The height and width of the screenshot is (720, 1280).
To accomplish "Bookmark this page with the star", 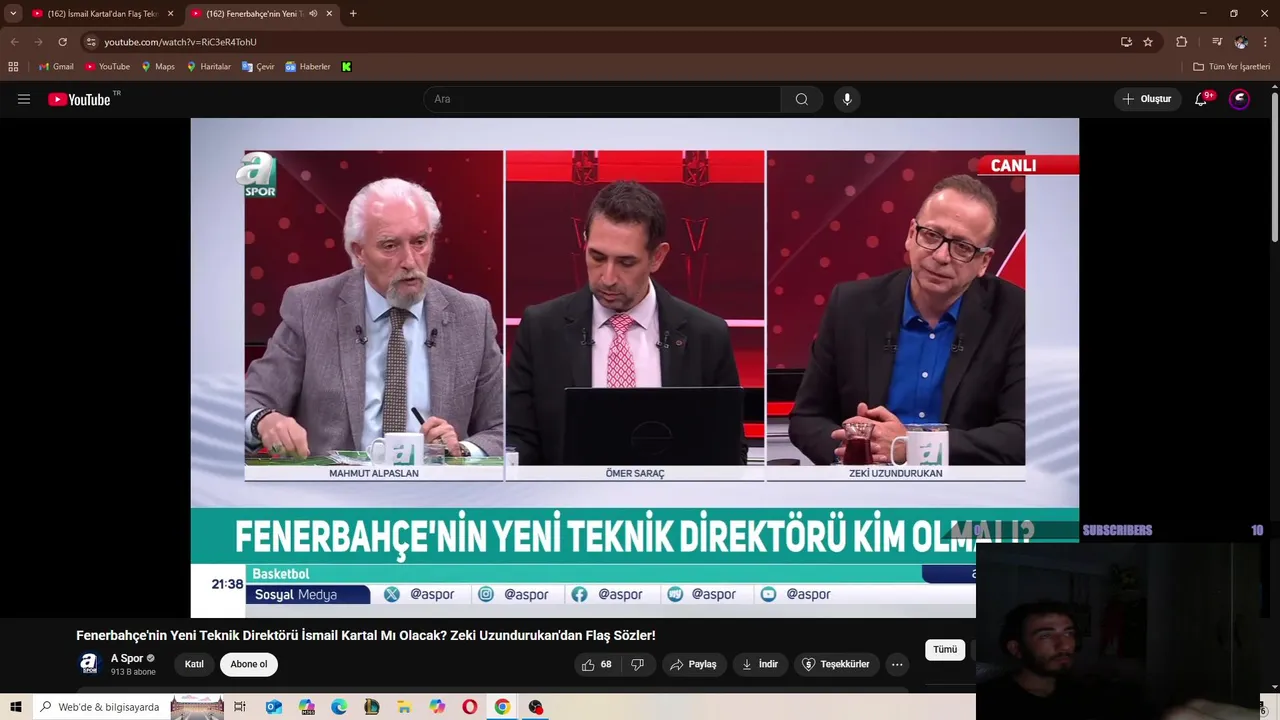I will pos(1148,42).
